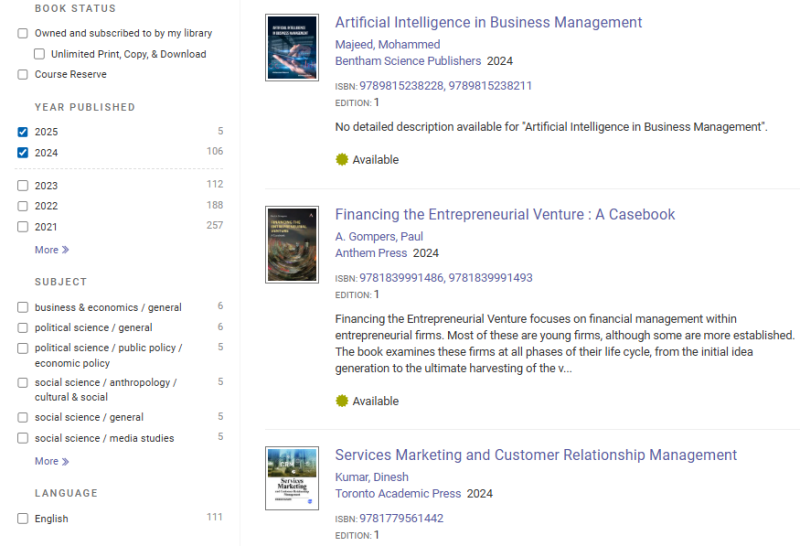Expand More under Year Published
The width and height of the screenshot is (800, 546).
[x=51, y=250]
